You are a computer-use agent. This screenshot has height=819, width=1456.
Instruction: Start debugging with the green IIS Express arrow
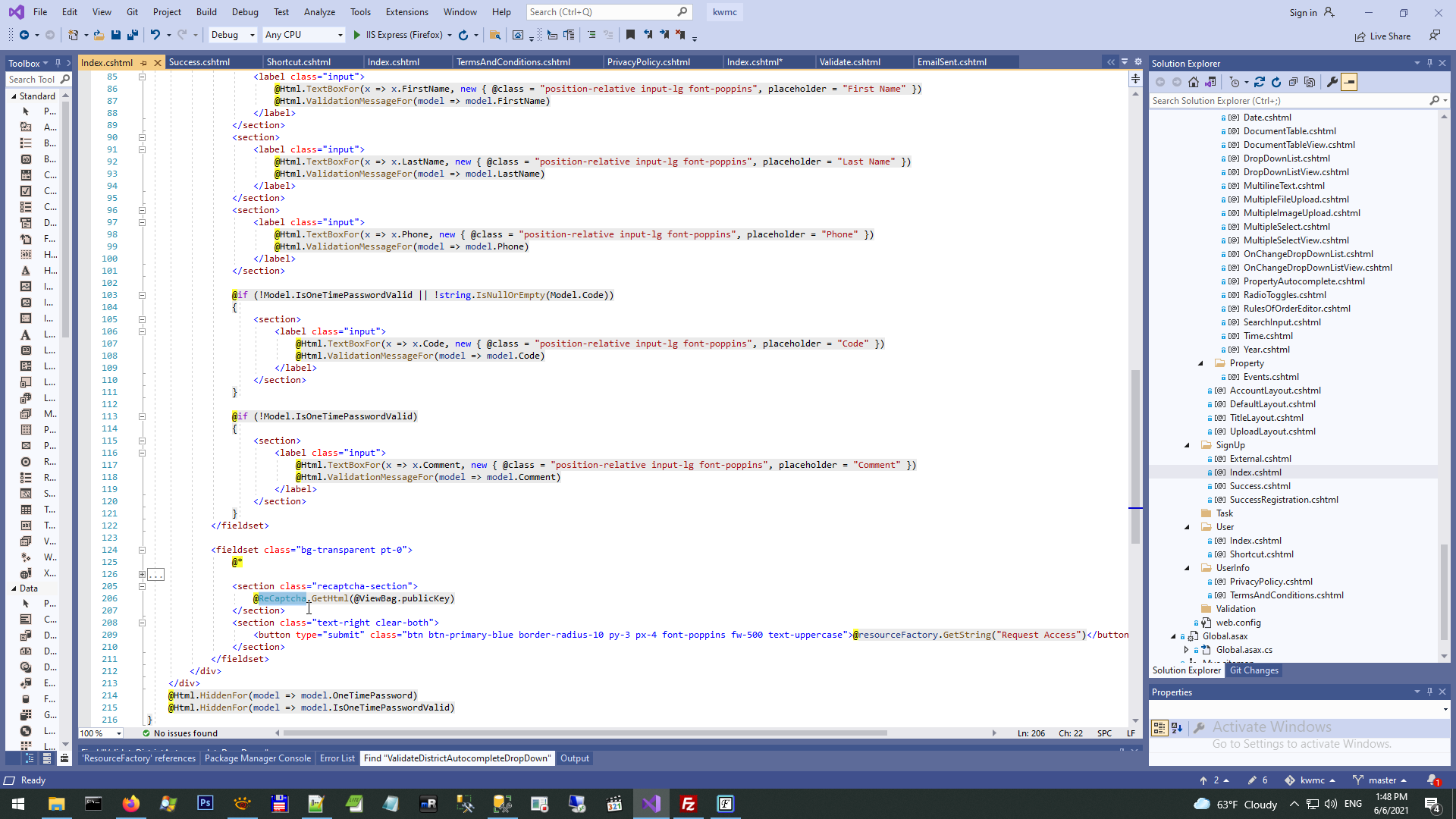[x=357, y=35]
